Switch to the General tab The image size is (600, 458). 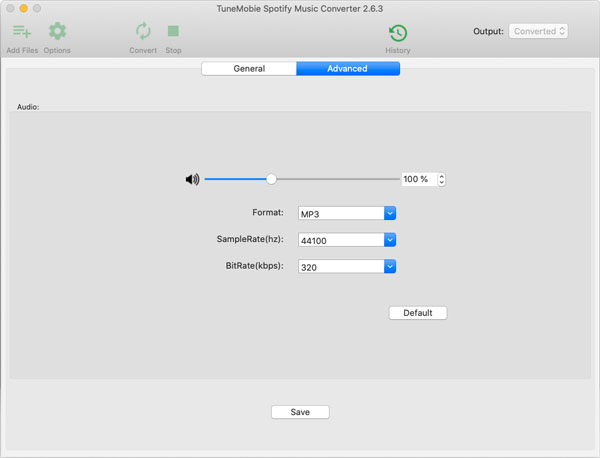click(249, 68)
